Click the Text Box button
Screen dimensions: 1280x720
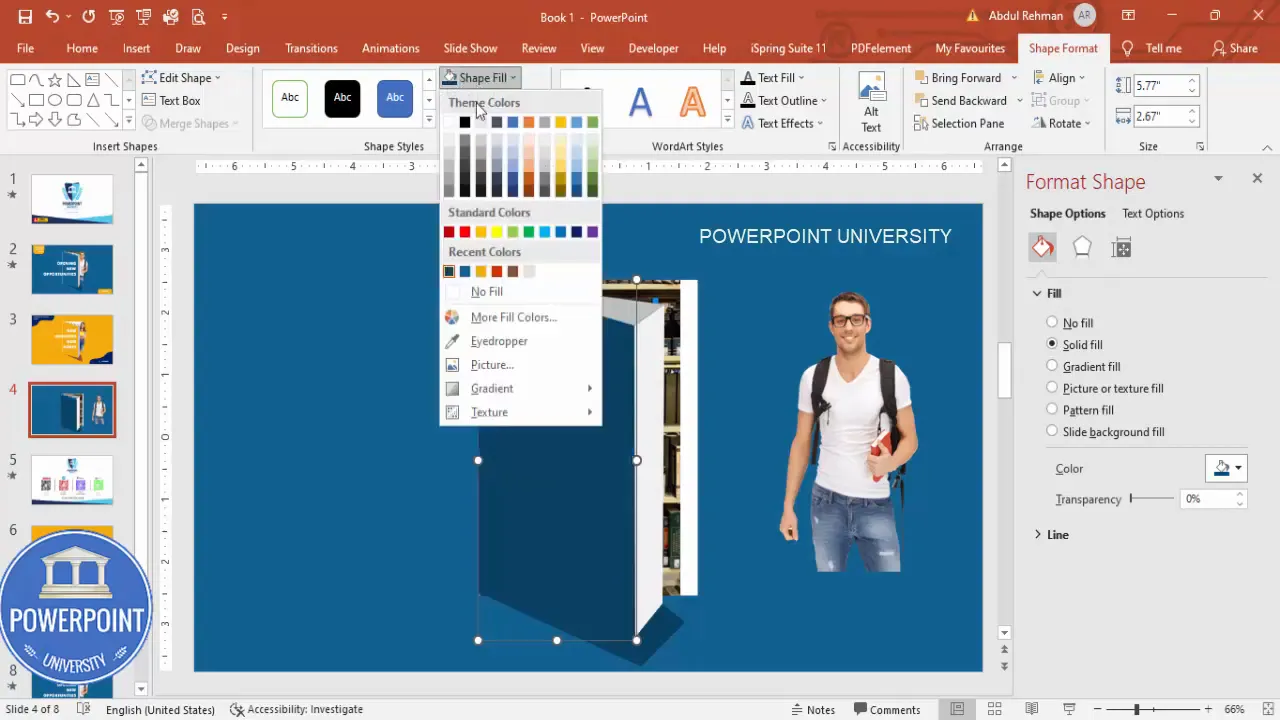tap(171, 100)
